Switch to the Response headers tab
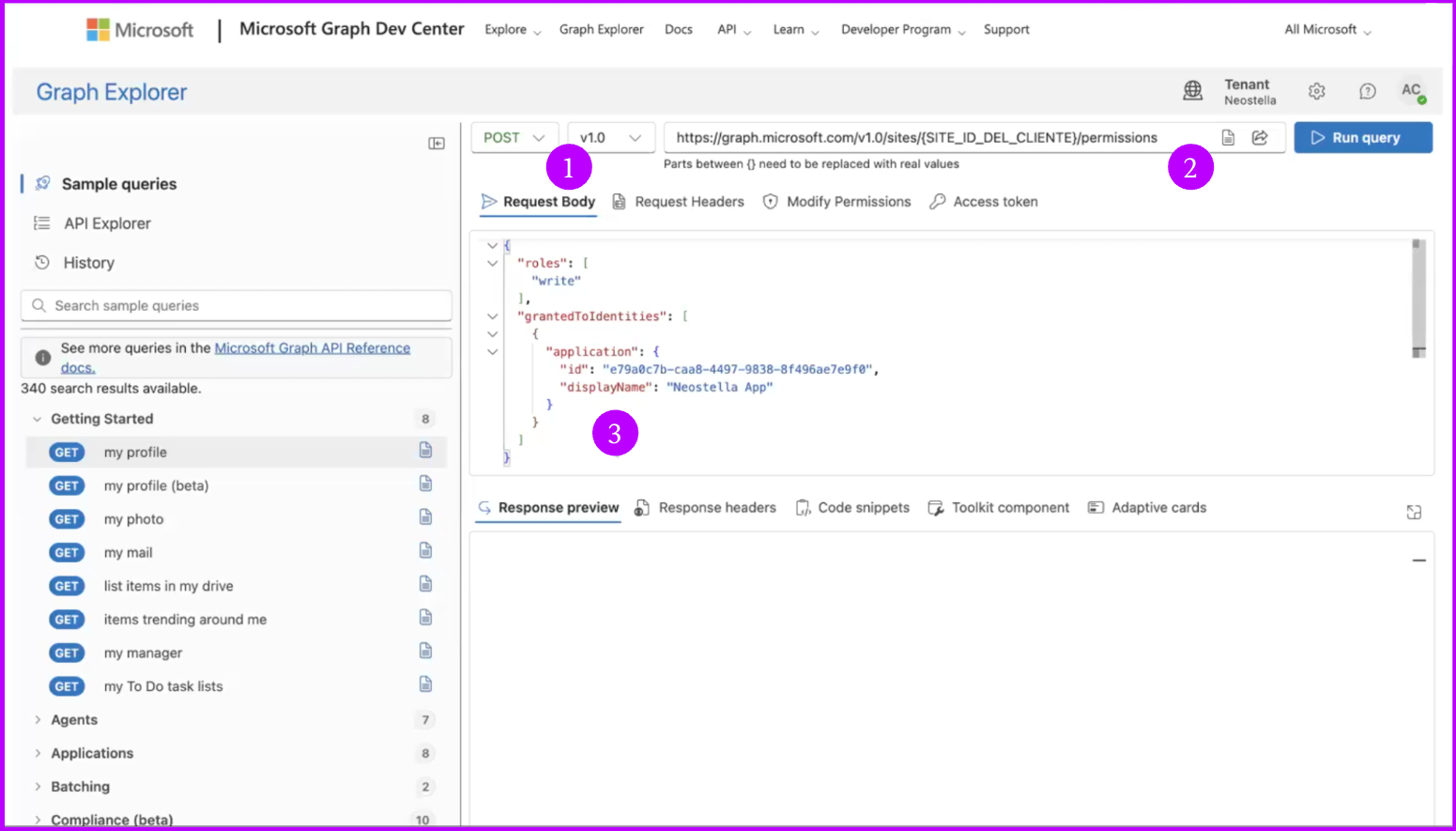The height and width of the screenshot is (831, 1456). 706,508
